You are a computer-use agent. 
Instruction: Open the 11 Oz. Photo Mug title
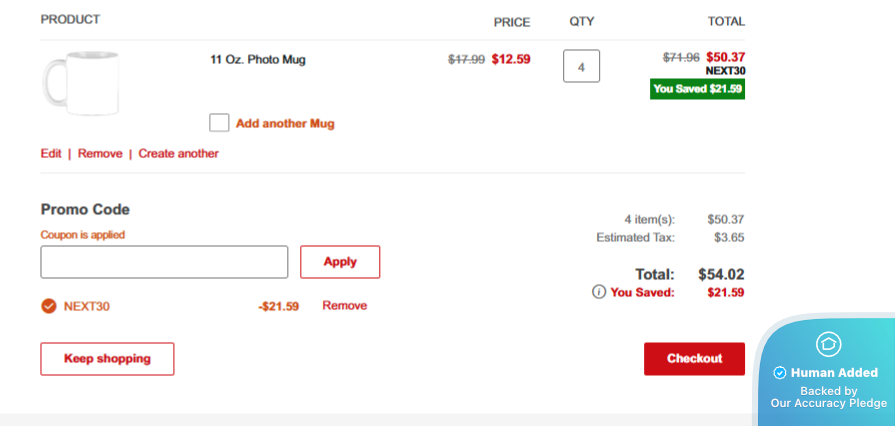coord(258,59)
